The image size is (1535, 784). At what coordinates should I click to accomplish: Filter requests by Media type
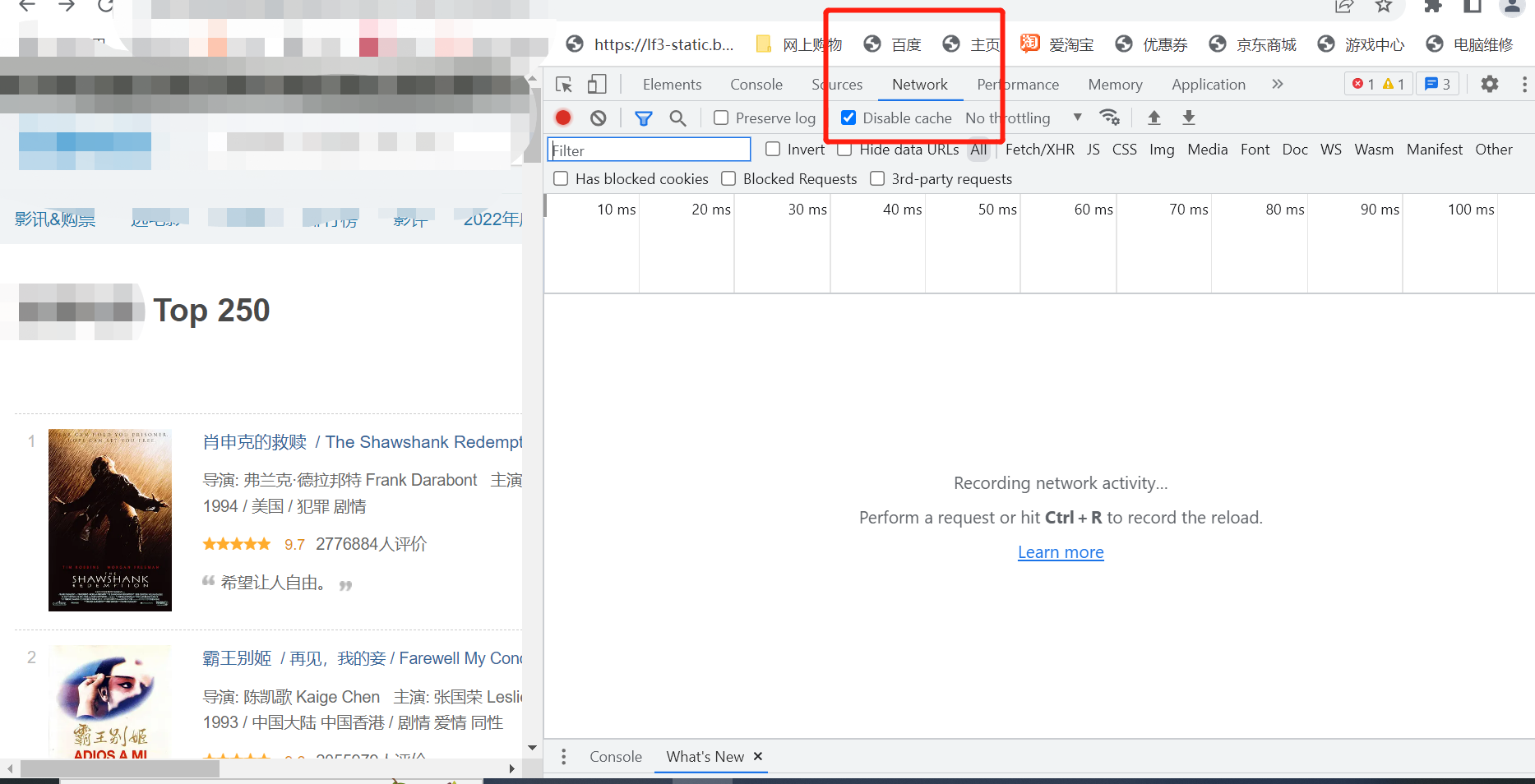1208,150
